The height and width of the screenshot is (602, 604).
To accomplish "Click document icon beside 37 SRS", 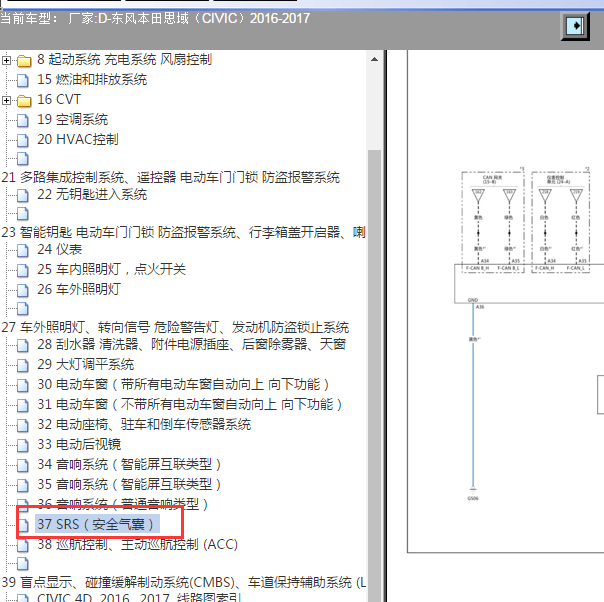I will coord(23,525).
